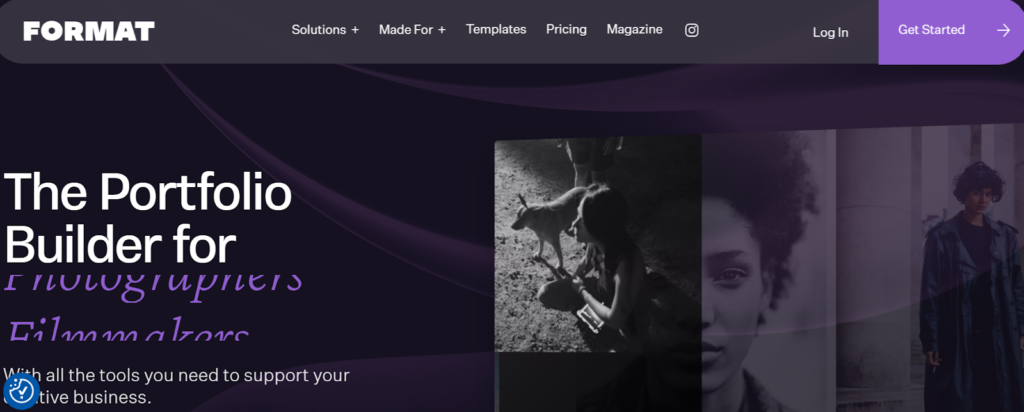Click the 'The Portfolio Builder for' headline
Viewport: 1024px width, 412px height.
[x=148, y=217]
